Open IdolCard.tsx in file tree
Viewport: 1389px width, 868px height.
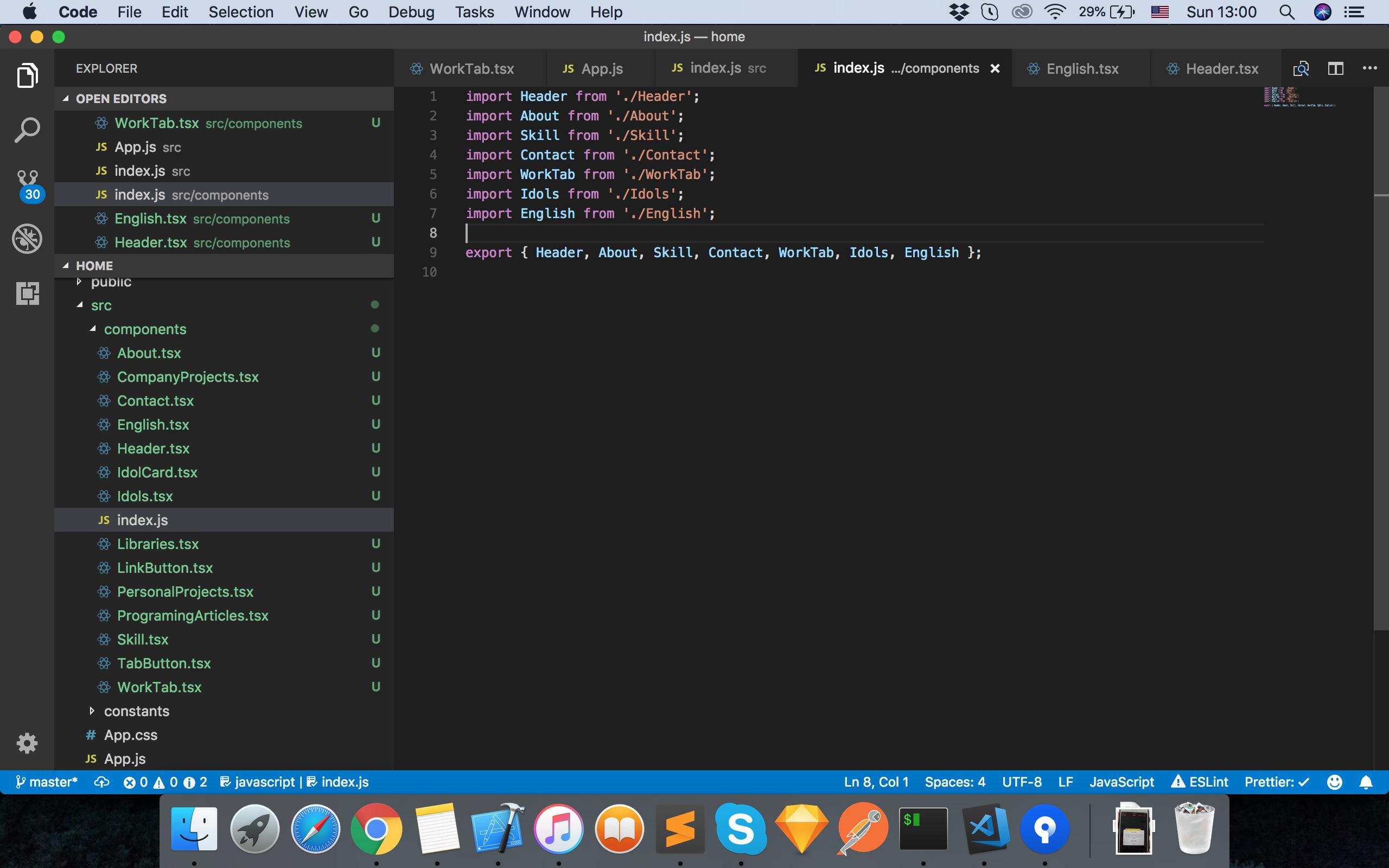click(157, 472)
